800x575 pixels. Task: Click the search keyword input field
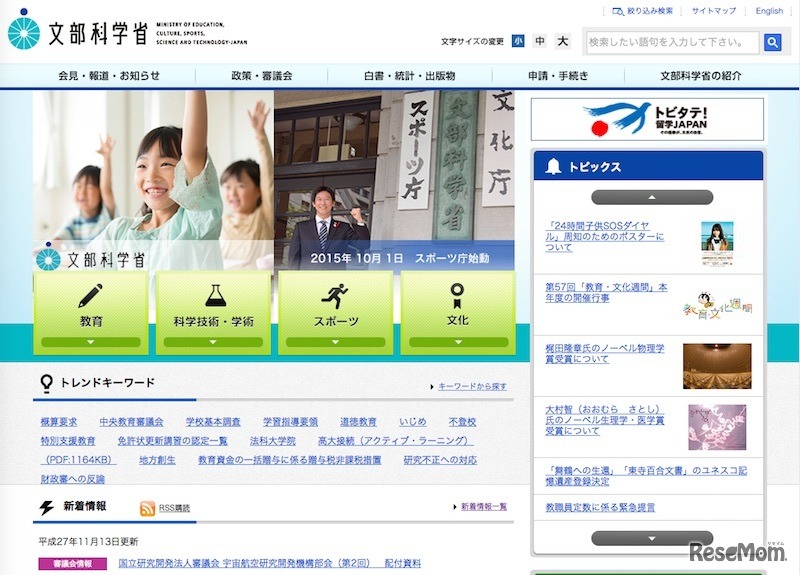tap(672, 42)
